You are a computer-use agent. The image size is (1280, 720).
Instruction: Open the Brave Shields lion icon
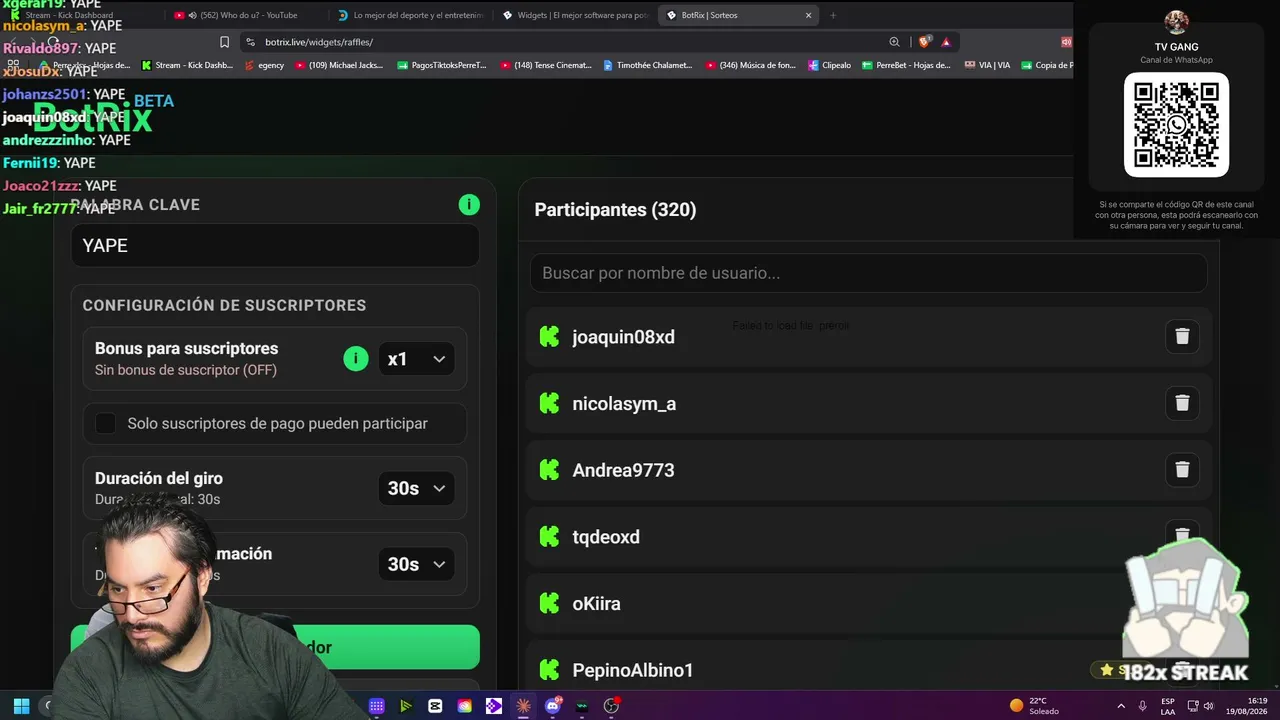click(924, 42)
